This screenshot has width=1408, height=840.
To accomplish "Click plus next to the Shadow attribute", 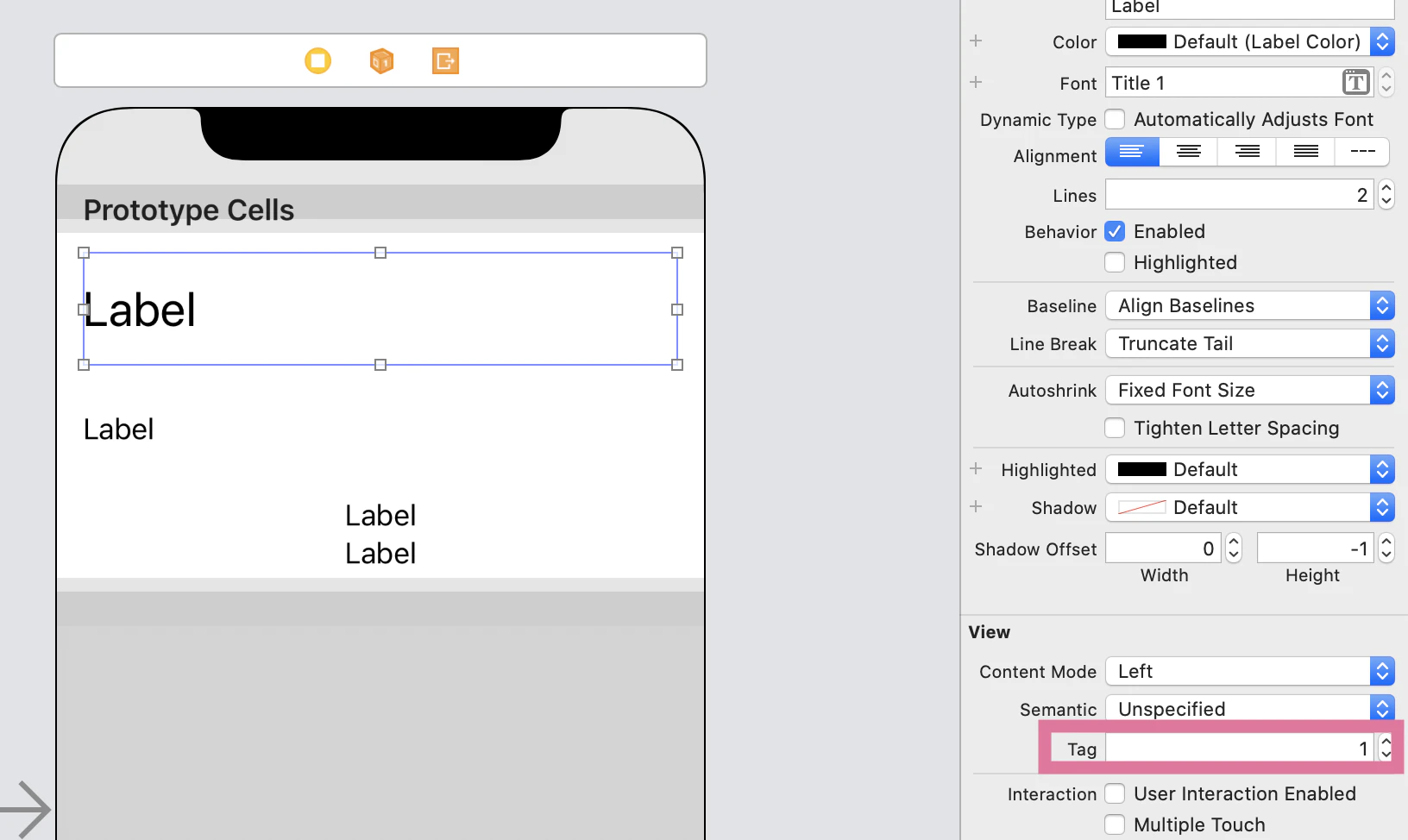I will [976, 507].
